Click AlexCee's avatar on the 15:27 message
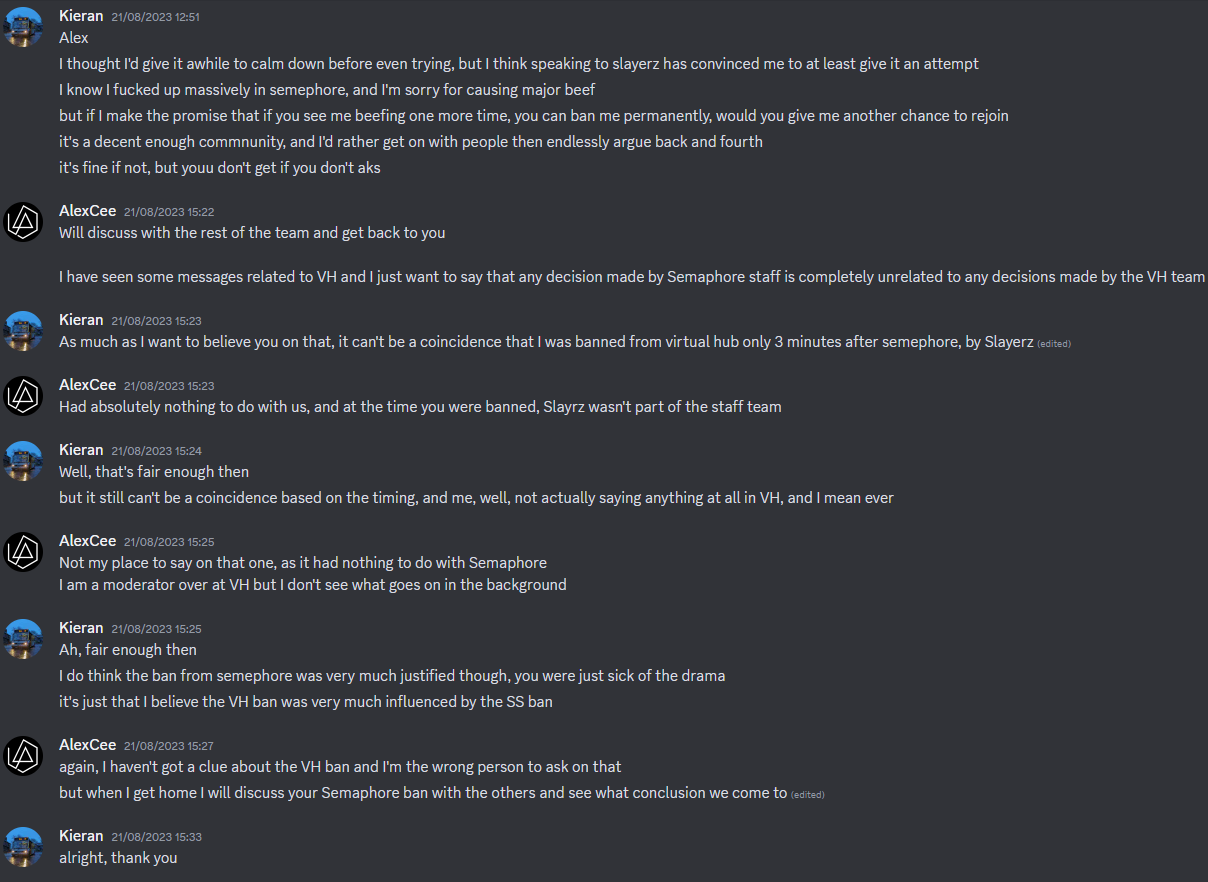 coord(23,755)
